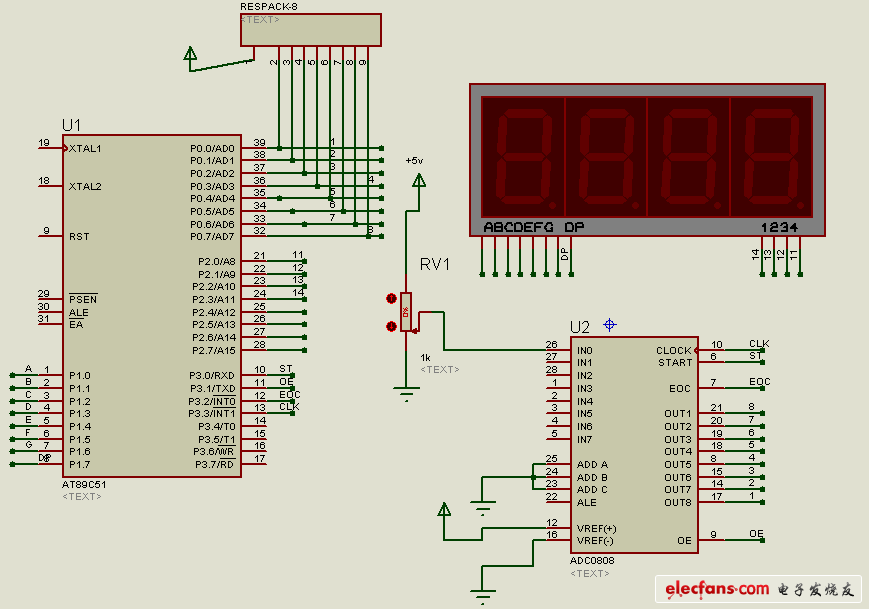
Task: Click the P2.0/A8 pin label
Action: (217, 262)
